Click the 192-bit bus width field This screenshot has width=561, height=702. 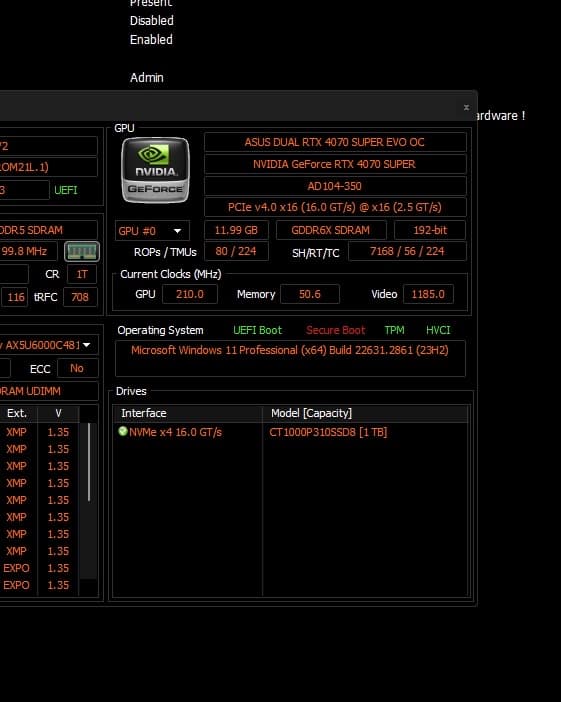[x=430, y=231]
